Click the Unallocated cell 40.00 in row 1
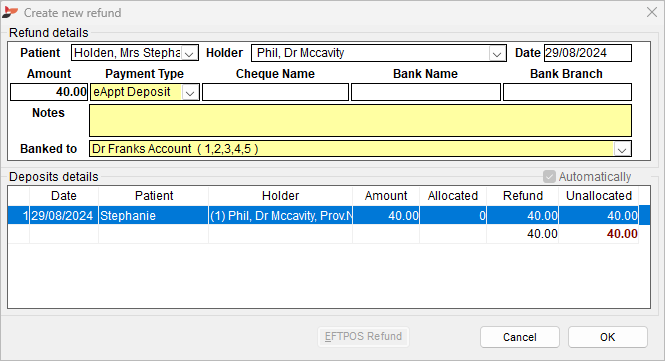The width and height of the screenshot is (665, 361). 599,215
